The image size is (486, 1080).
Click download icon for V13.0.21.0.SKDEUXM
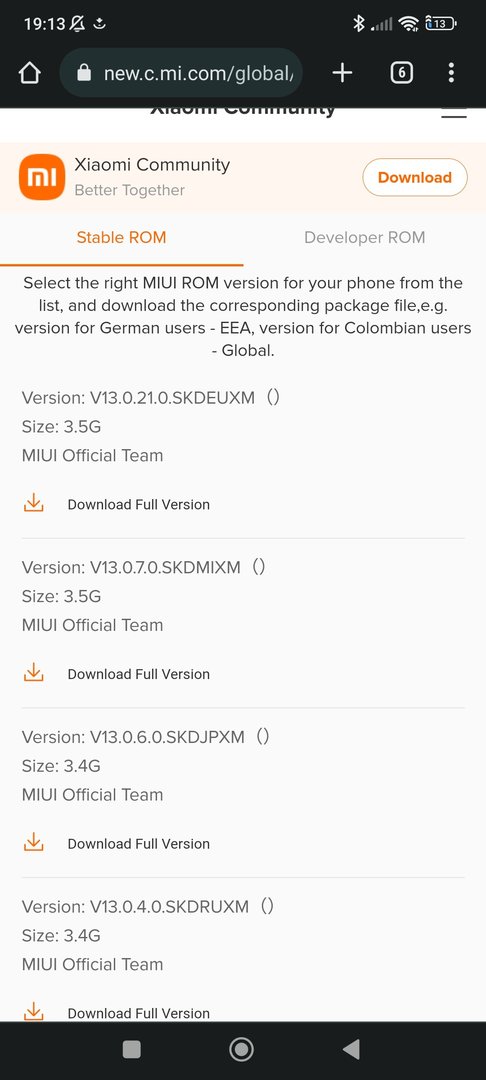click(34, 503)
